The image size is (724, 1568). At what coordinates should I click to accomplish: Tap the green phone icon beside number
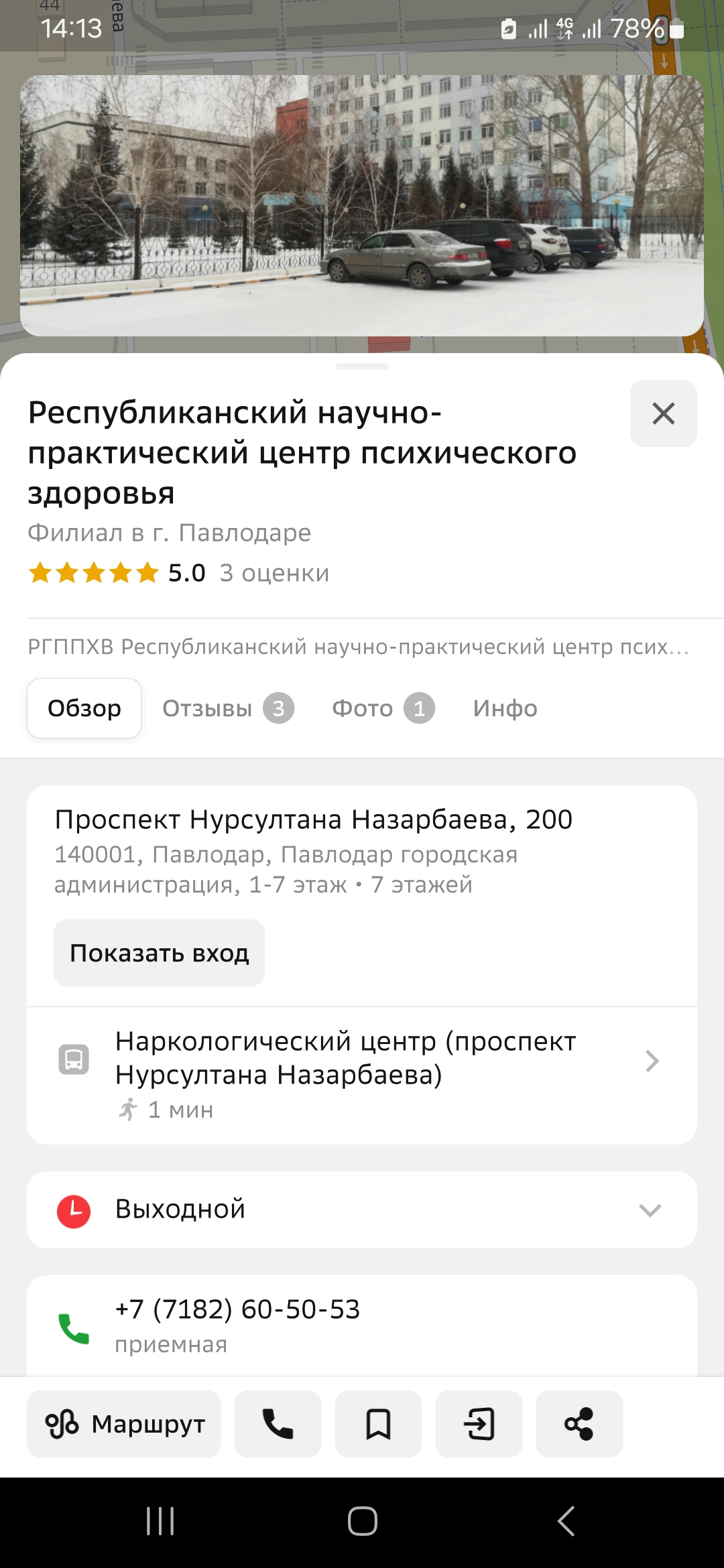[x=74, y=1328]
